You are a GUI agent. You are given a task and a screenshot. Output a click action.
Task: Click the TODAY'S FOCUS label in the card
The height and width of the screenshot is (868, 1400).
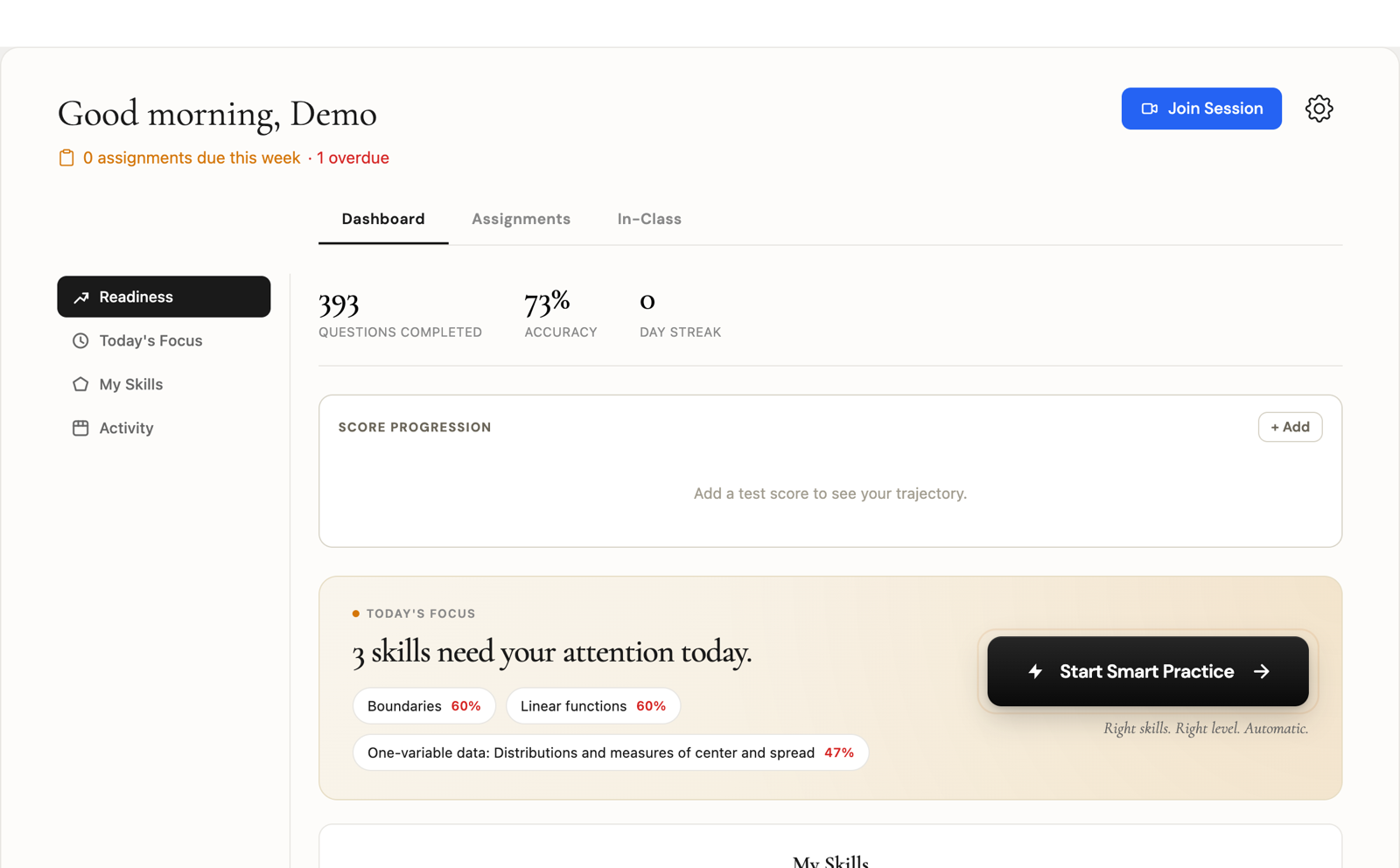click(421, 613)
